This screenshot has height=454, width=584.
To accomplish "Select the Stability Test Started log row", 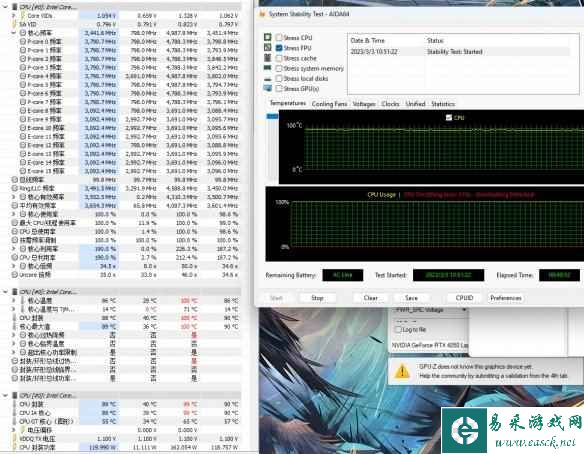I will pyautogui.click(x=460, y=52).
